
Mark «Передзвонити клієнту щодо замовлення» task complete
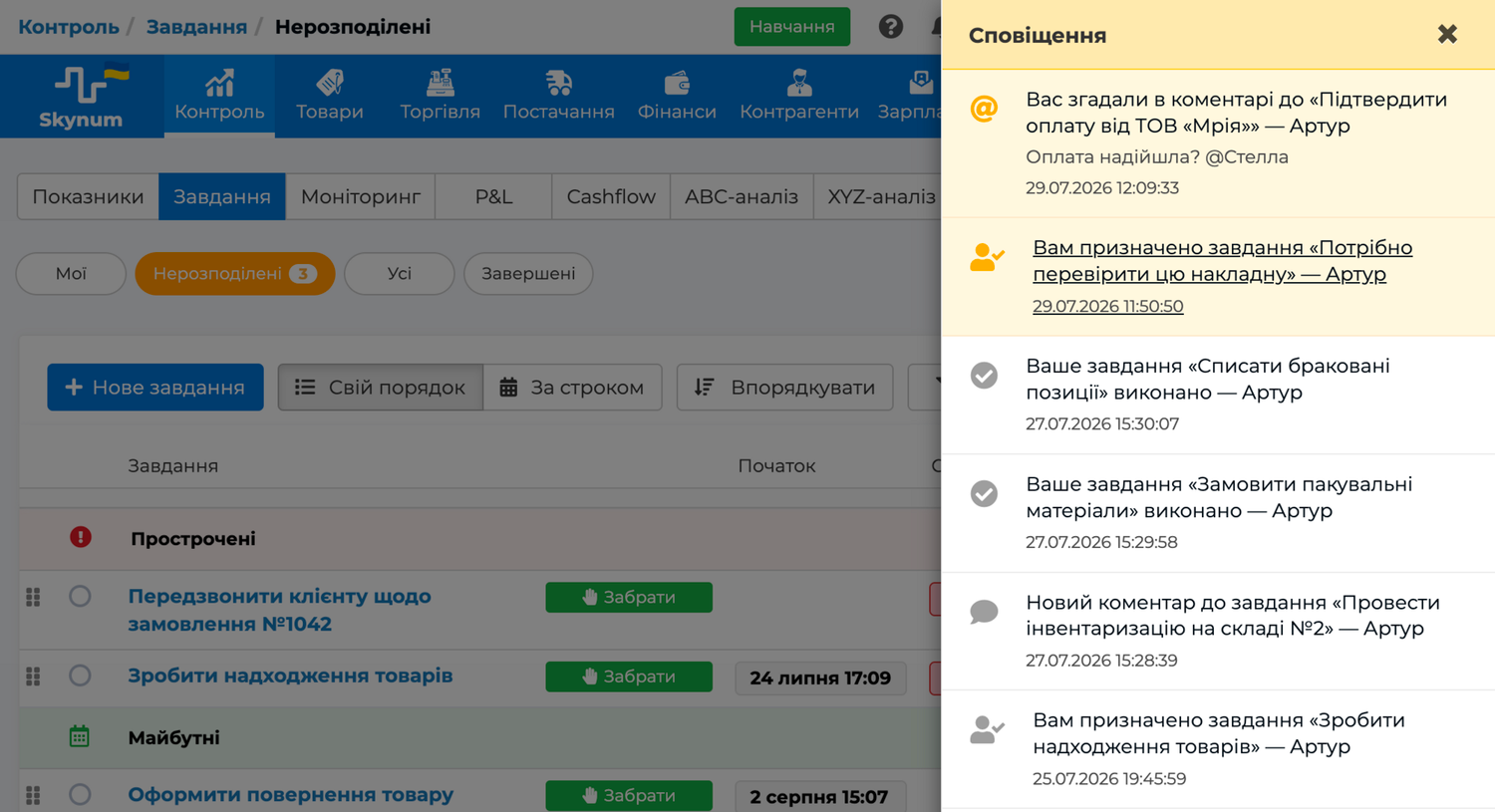[x=80, y=596]
